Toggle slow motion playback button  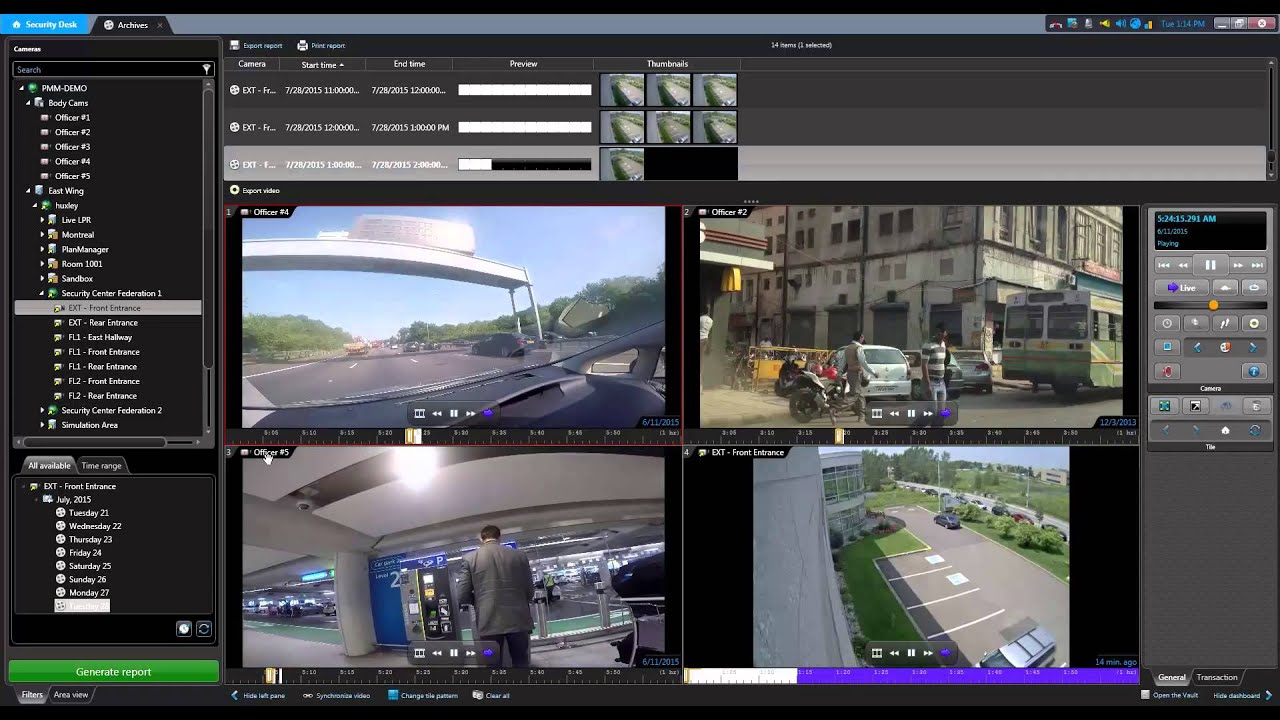[x=1225, y=288]
